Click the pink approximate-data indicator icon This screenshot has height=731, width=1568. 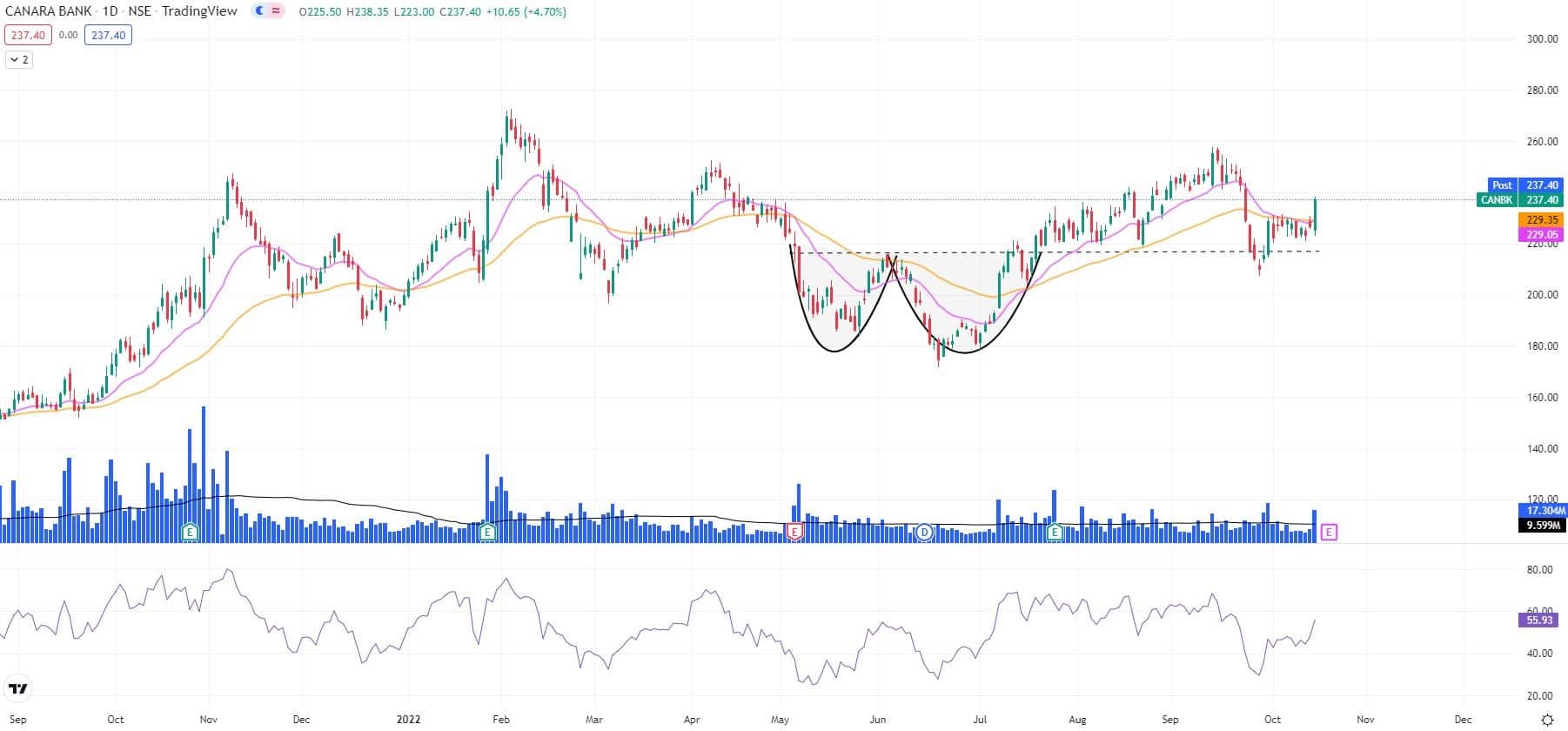click(x=276, y=11)
